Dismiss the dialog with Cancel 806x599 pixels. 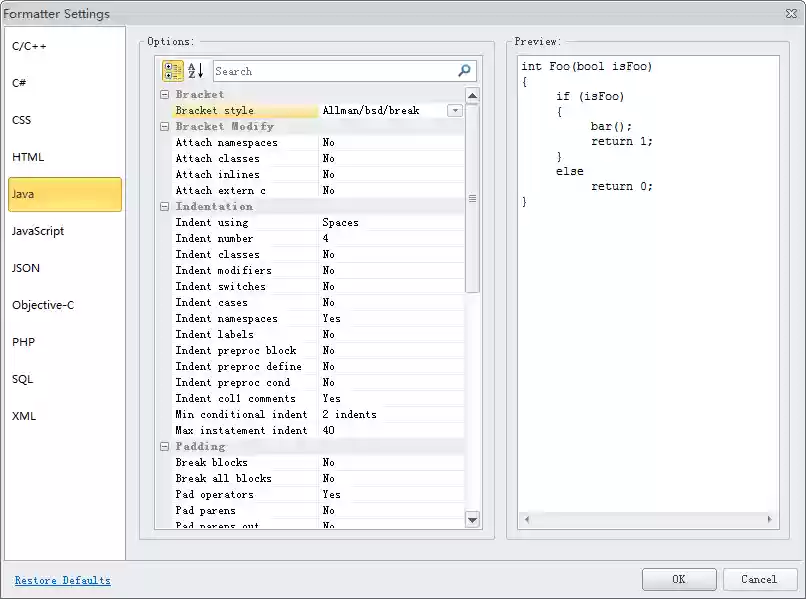760,579
